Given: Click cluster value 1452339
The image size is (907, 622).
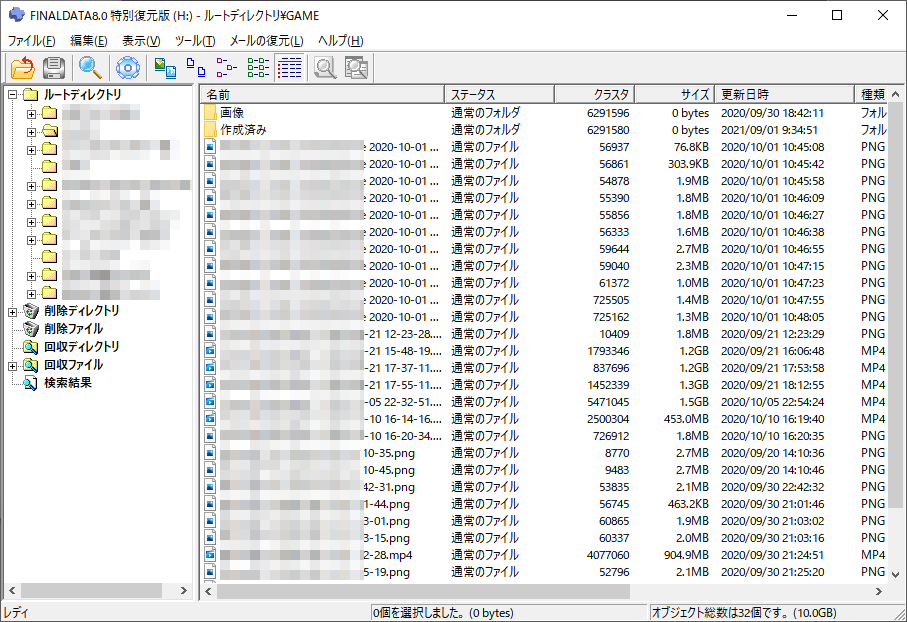Looking at the screenshot, I should click(608, 385).
